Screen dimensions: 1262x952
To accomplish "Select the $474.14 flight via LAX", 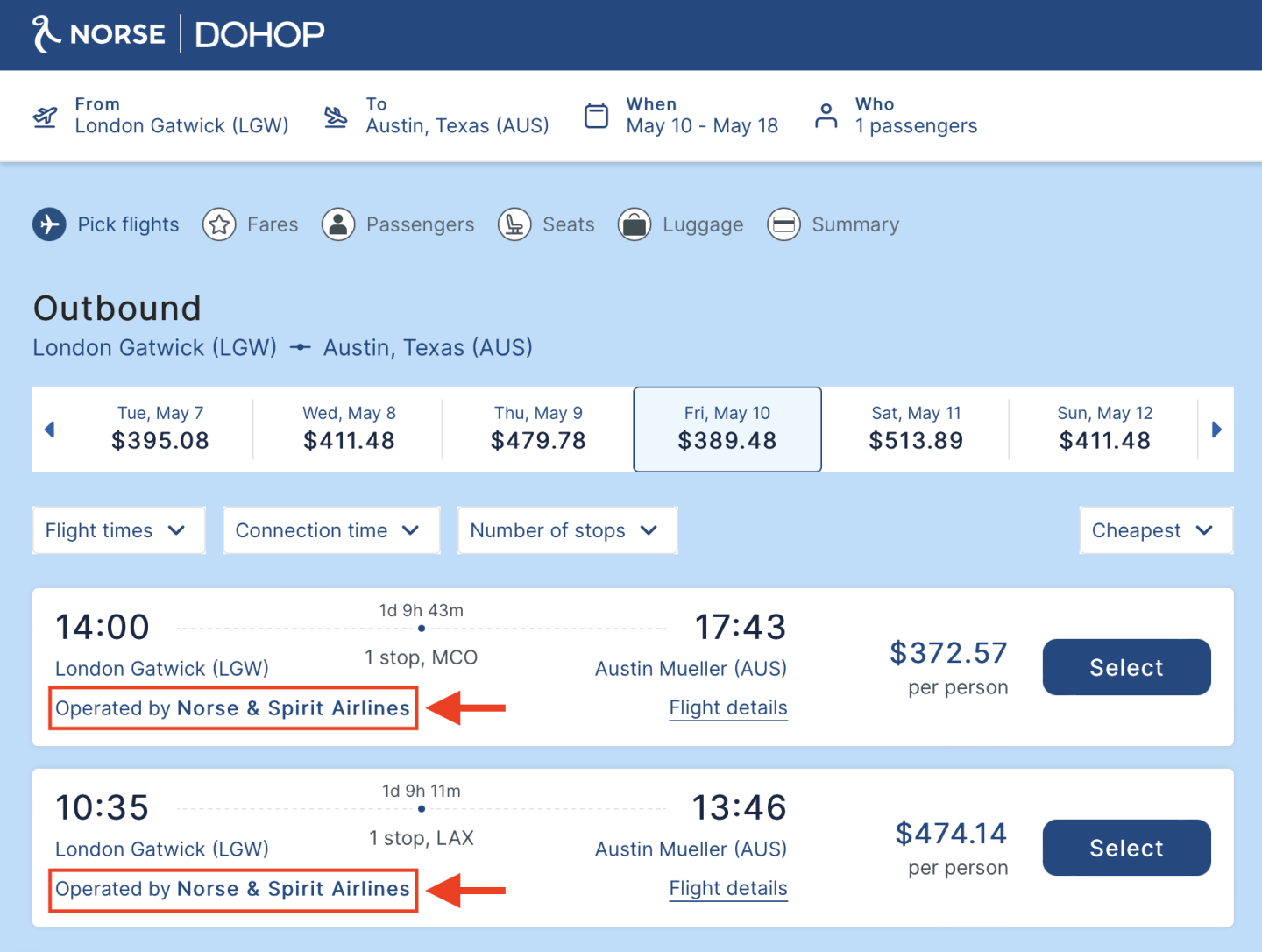I will coord(1126,848).
